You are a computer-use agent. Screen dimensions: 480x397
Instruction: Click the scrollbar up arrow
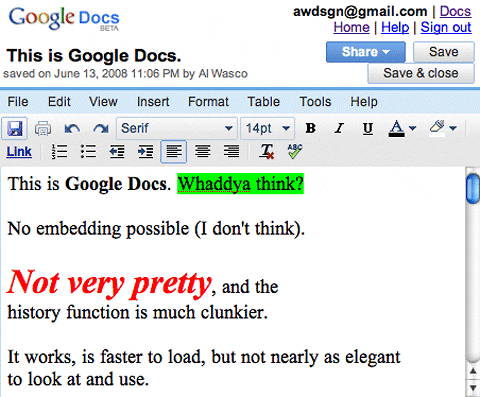point(473,372)
